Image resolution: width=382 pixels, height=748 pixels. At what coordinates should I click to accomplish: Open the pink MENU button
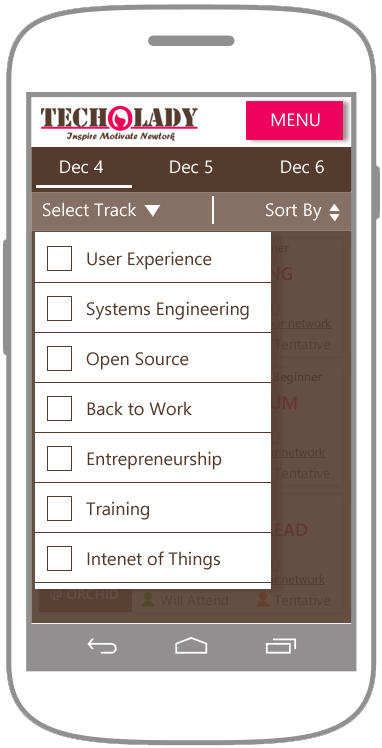295,120
